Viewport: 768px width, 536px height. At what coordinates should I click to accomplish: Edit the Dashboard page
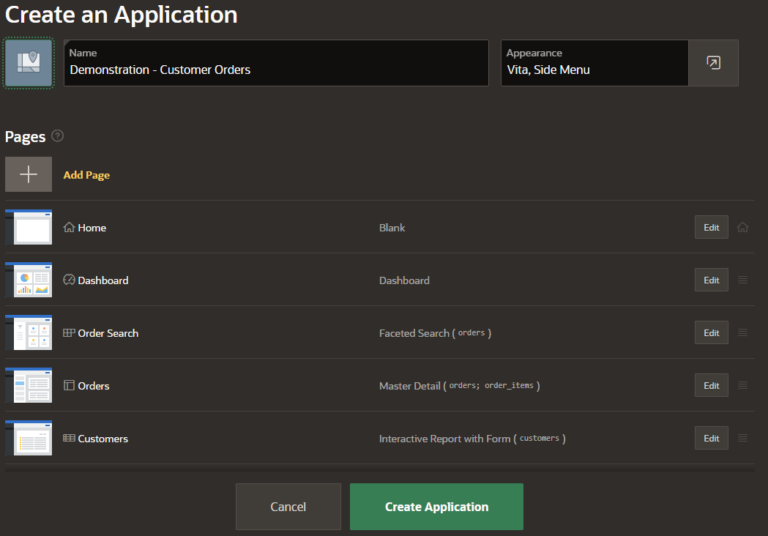coord(711,280)
